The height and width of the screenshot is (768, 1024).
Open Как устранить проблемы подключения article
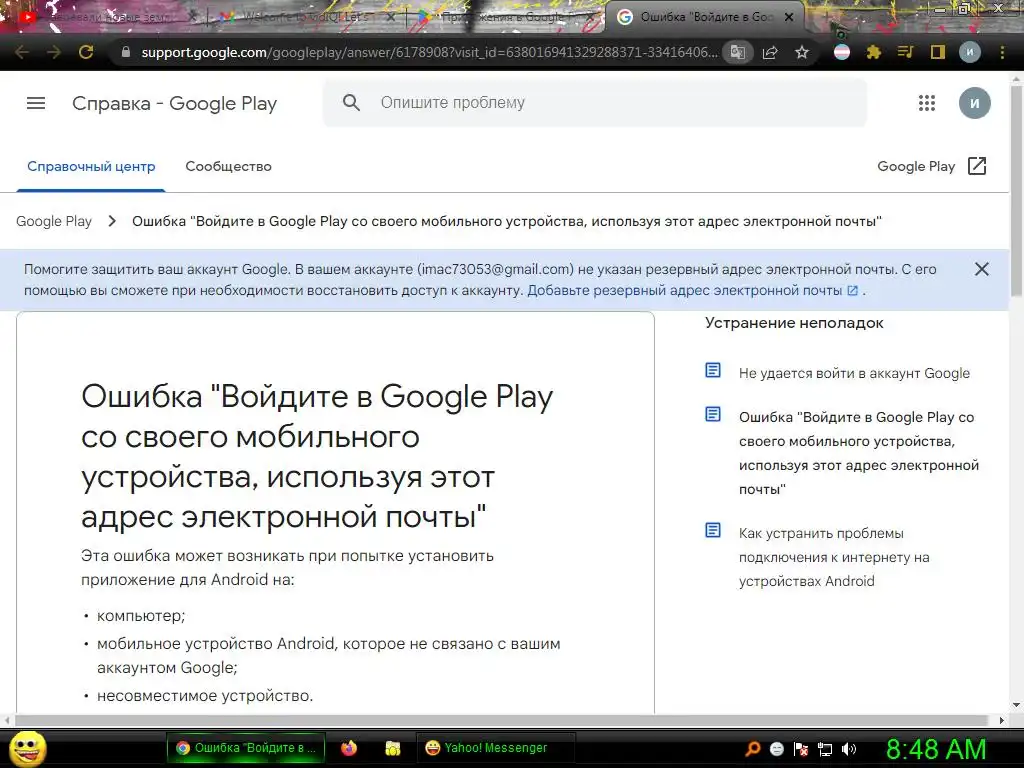pos(834,557)
